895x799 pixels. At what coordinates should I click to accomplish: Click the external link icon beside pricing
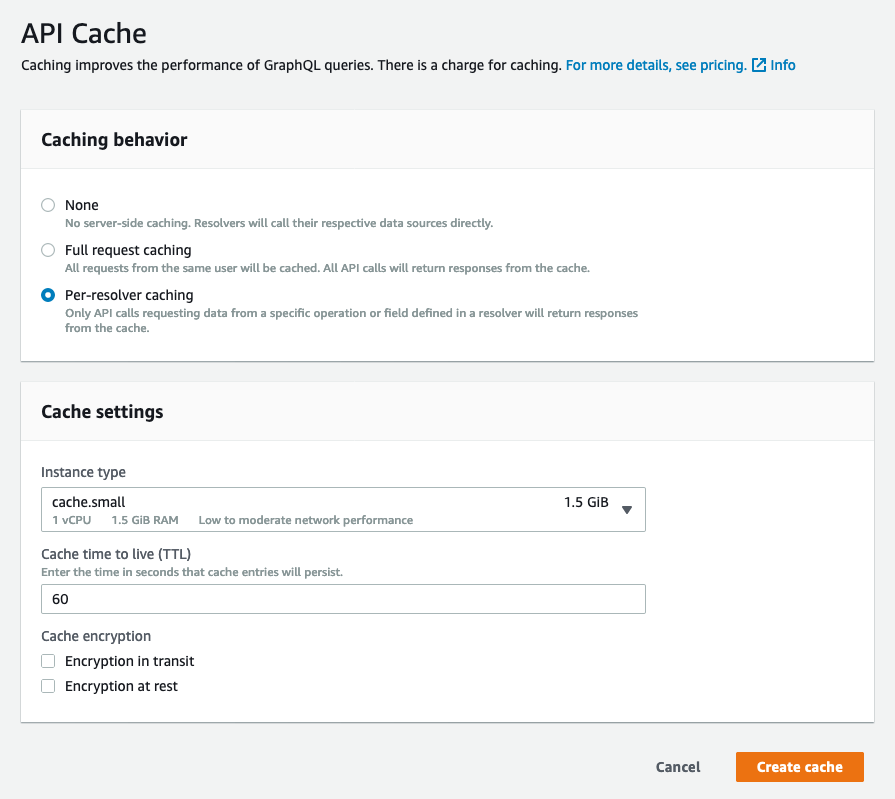pos(759,65)
